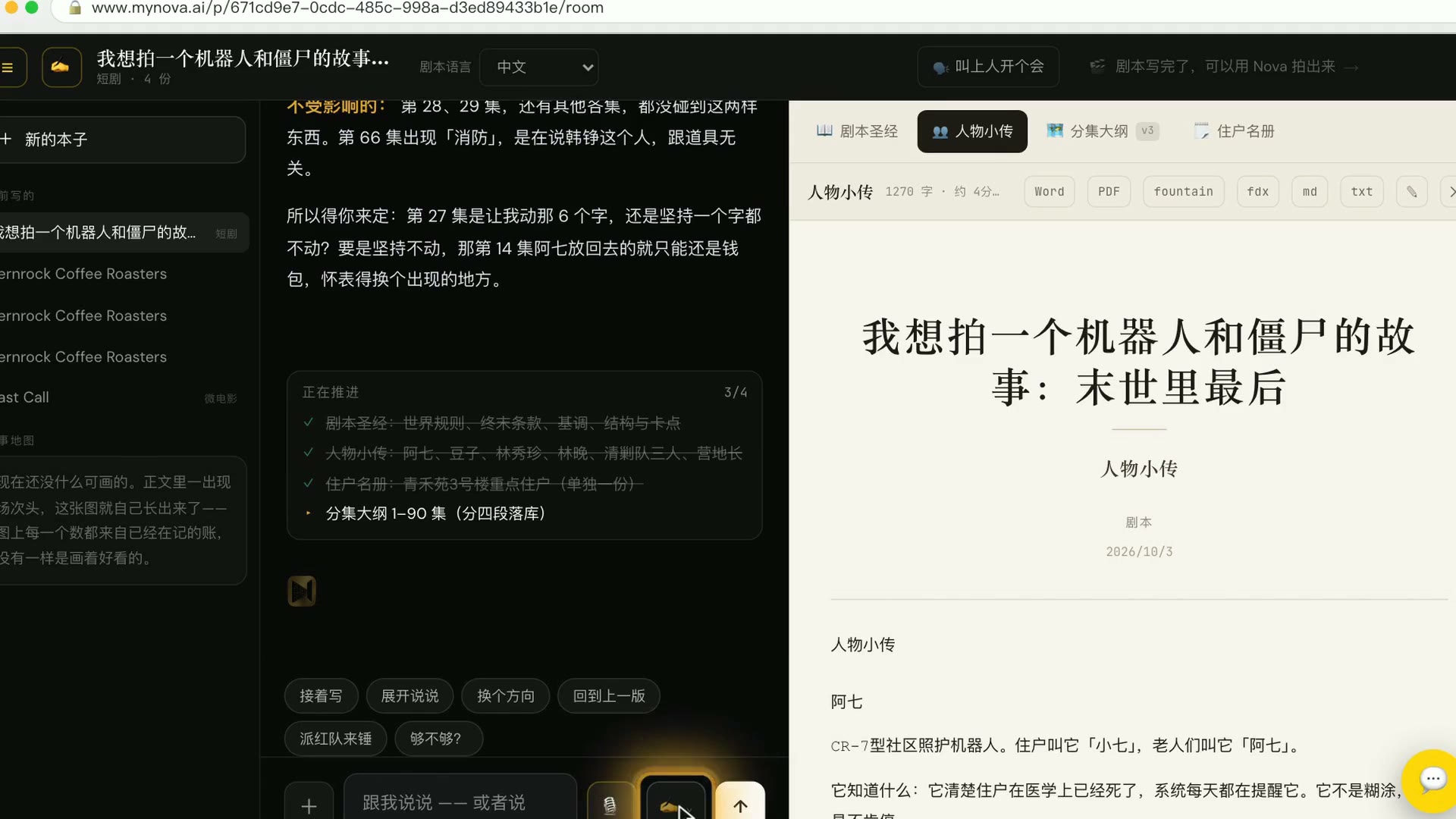
Task: Export as txt file
Action: [1362, 192]
